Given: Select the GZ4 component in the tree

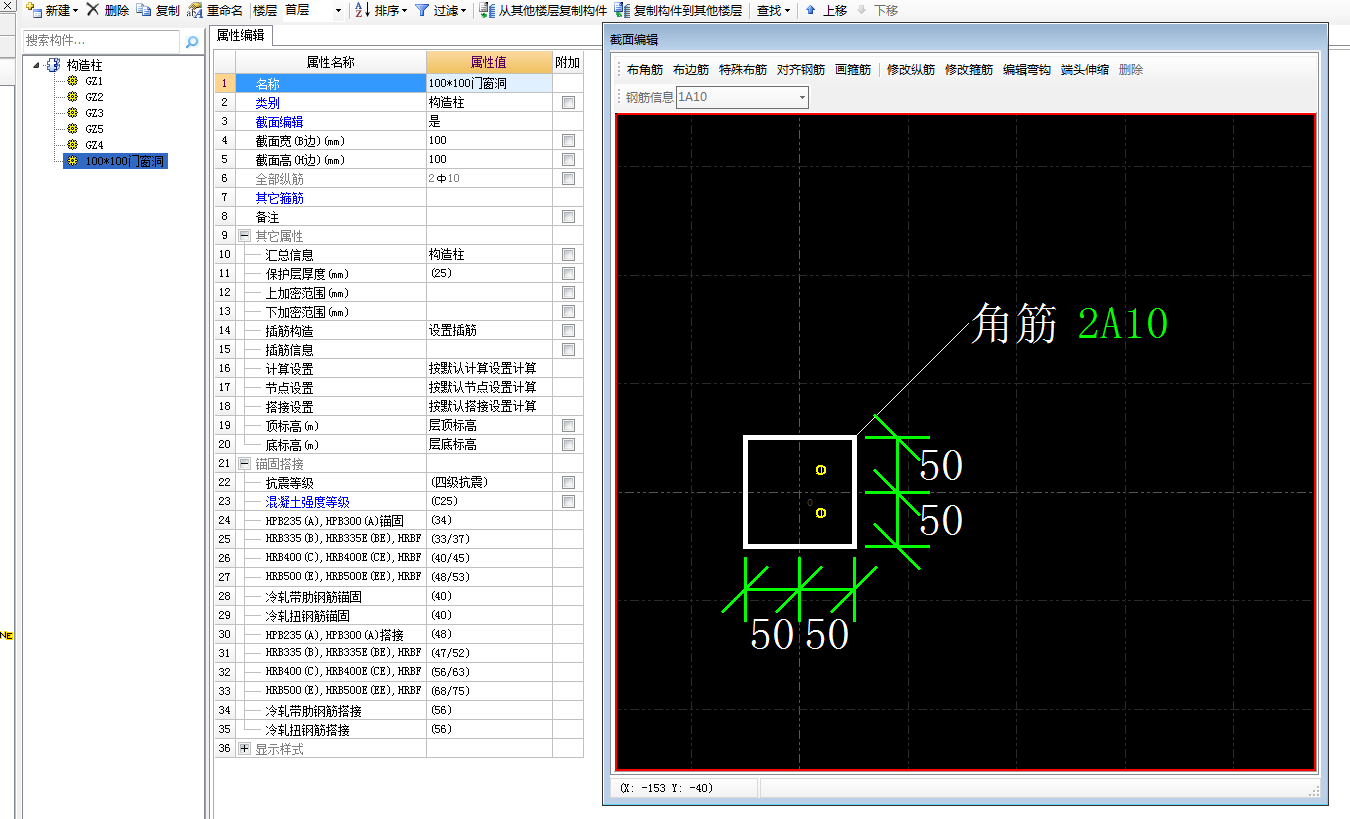Looking at the screenshot, I should pyautogui.click(x=94, y=145).
